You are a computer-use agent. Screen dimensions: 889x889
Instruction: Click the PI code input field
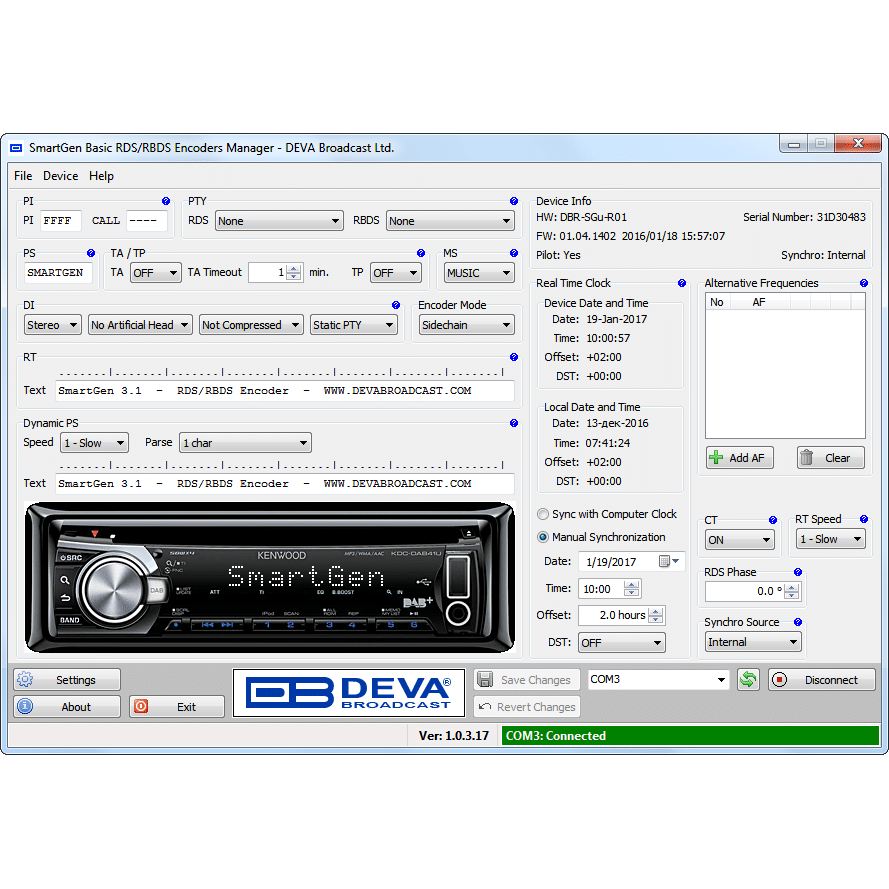(61, 221)
